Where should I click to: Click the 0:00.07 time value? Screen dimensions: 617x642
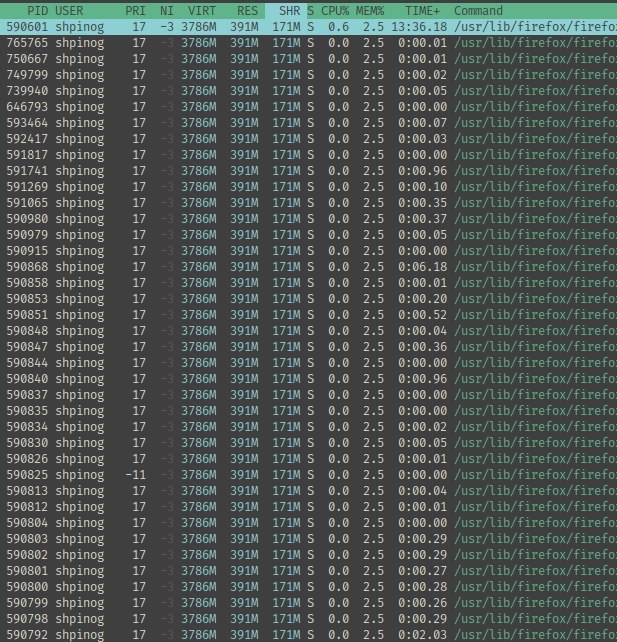coord(422,122)
